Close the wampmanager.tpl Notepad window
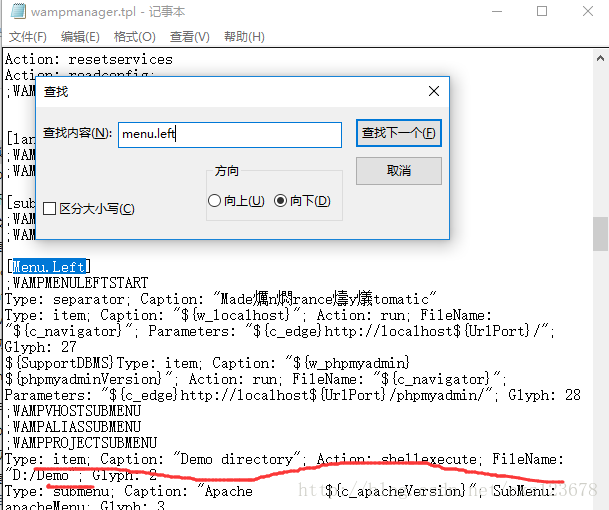The image size is (609, 510). coord(587,12)
